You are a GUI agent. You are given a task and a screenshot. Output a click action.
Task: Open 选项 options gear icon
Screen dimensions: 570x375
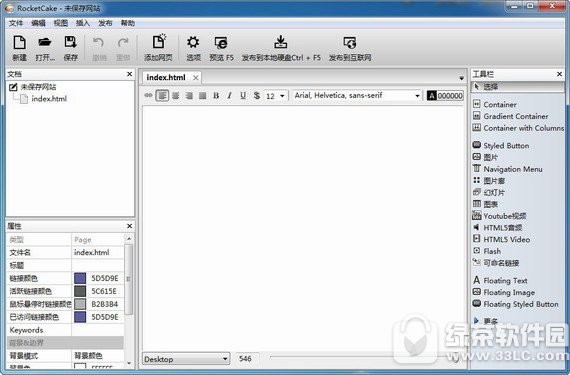[x=193, y=43]
